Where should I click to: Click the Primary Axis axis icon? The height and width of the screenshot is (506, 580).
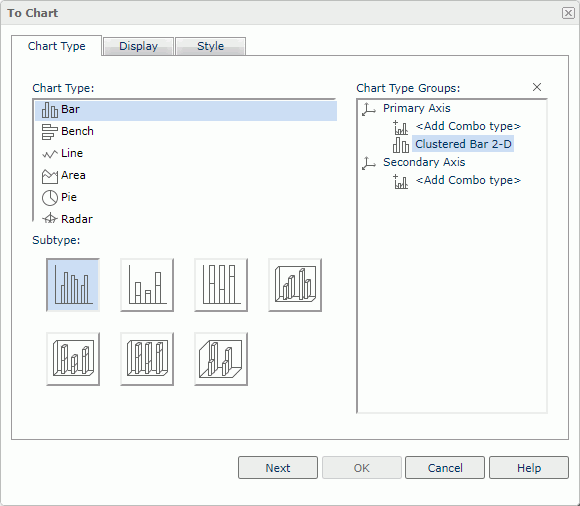click(x=369, y=109)
